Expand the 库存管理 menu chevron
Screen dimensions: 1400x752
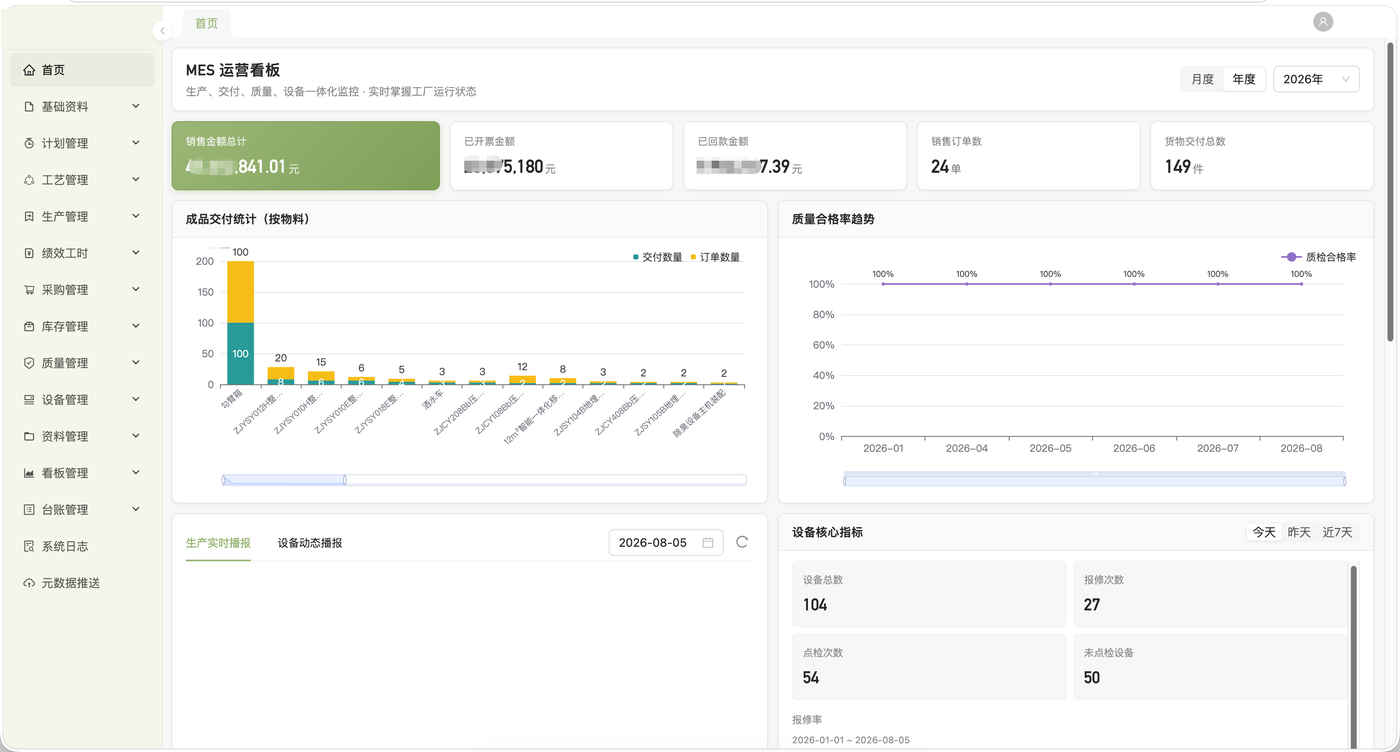(136, 326)
